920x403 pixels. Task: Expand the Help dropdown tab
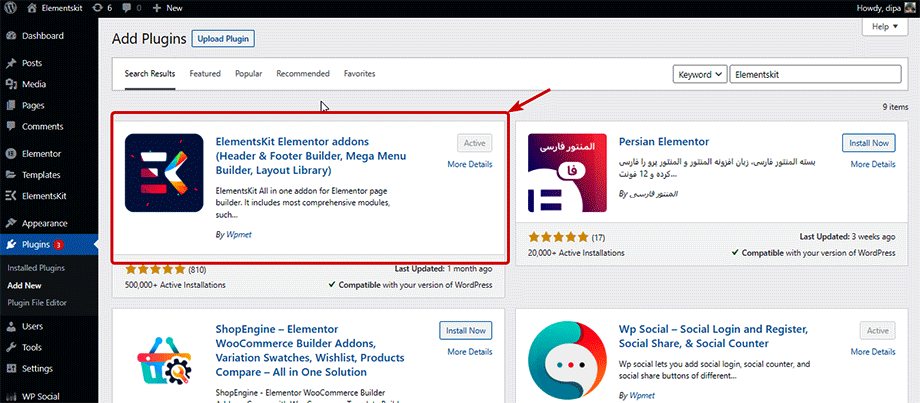[x=885, y=26]
